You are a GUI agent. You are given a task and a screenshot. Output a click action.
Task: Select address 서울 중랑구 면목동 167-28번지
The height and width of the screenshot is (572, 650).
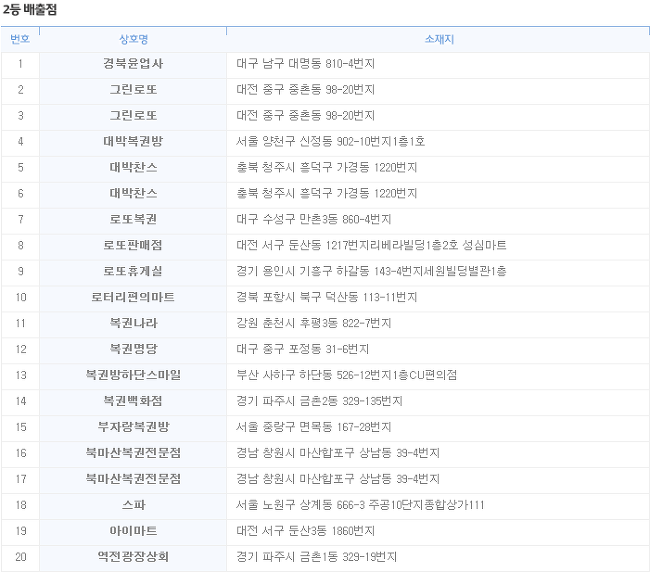point(314,427)
